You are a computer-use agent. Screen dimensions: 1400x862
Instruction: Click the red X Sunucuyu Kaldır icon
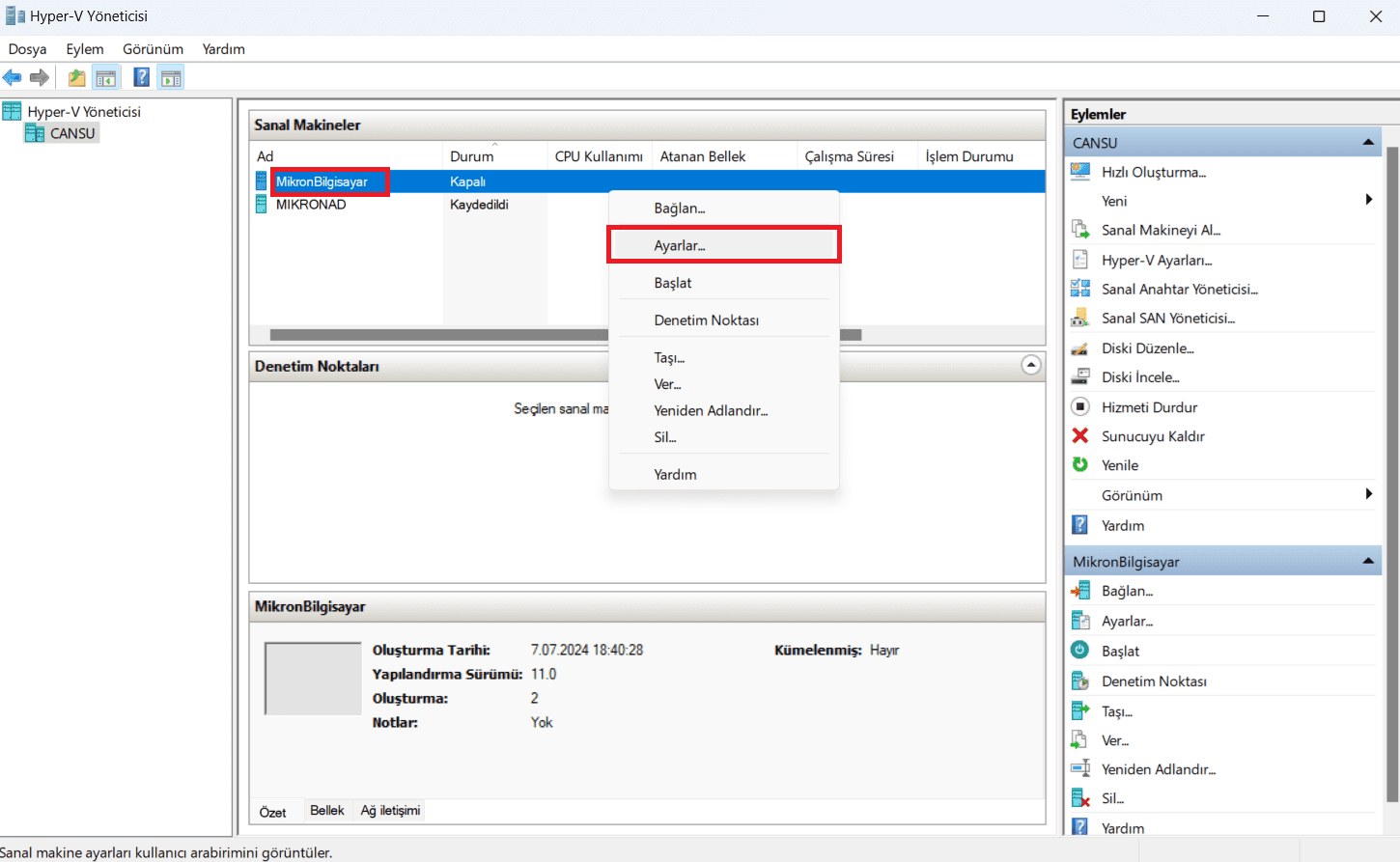[x=1080, y=435]
